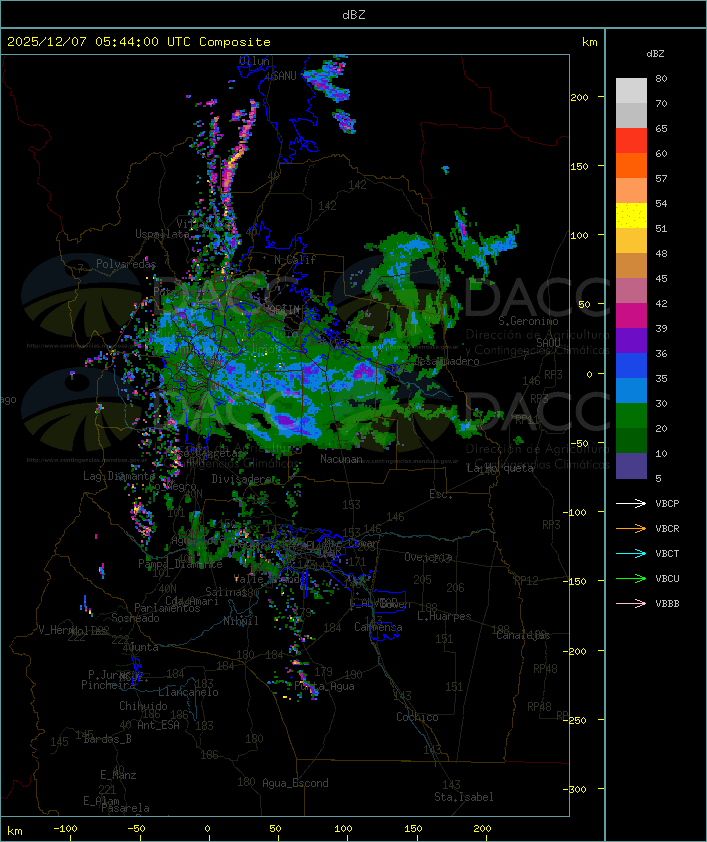Image resolution: width=707 pixels, height=842 pixels.
Task: Select the light blue 30-35 dBZ swatch
Action: coord(631,390)
